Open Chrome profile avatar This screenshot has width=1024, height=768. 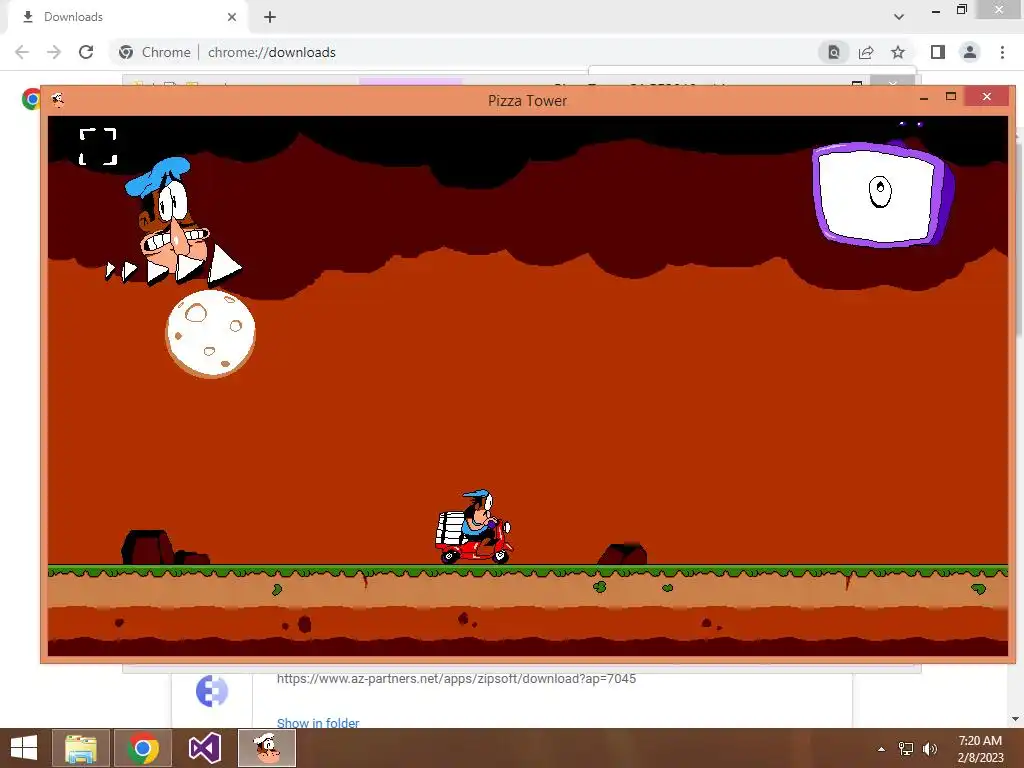(x=970, y=52)
